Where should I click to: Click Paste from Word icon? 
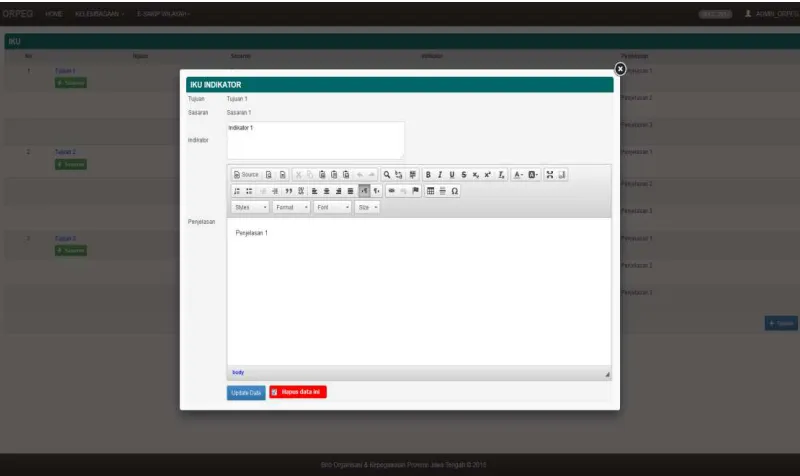[x=346, y=174]
